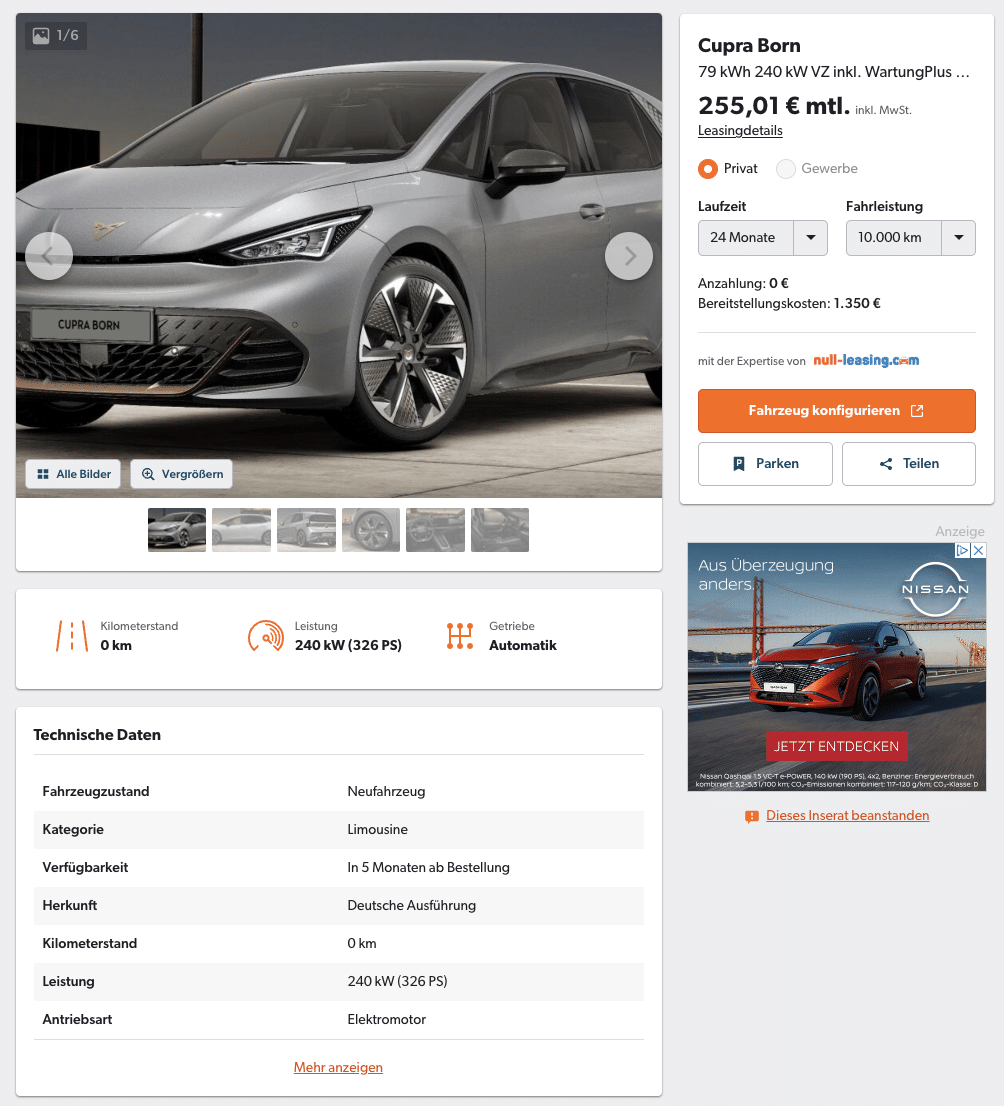1004x1106 pixels.
Task: Go to previous car photo arrow
Action: pyautogui.click(x=49, y=256)
